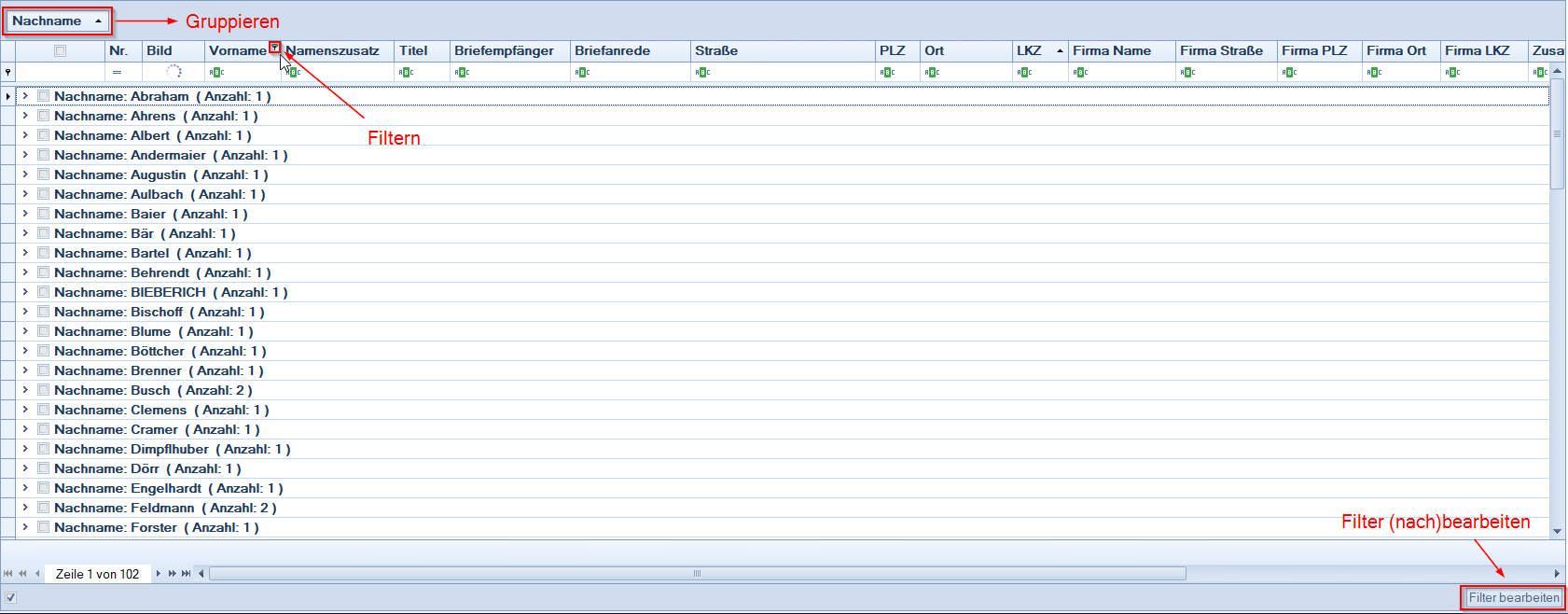Go to the next record in navigator
This screenshot has height=614, width=1568.
tap(159, 574)
